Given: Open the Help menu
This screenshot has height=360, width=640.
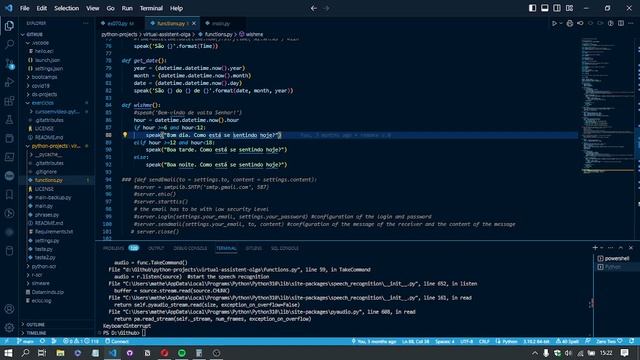Looking at the screenshot, I should pos(176,8).
